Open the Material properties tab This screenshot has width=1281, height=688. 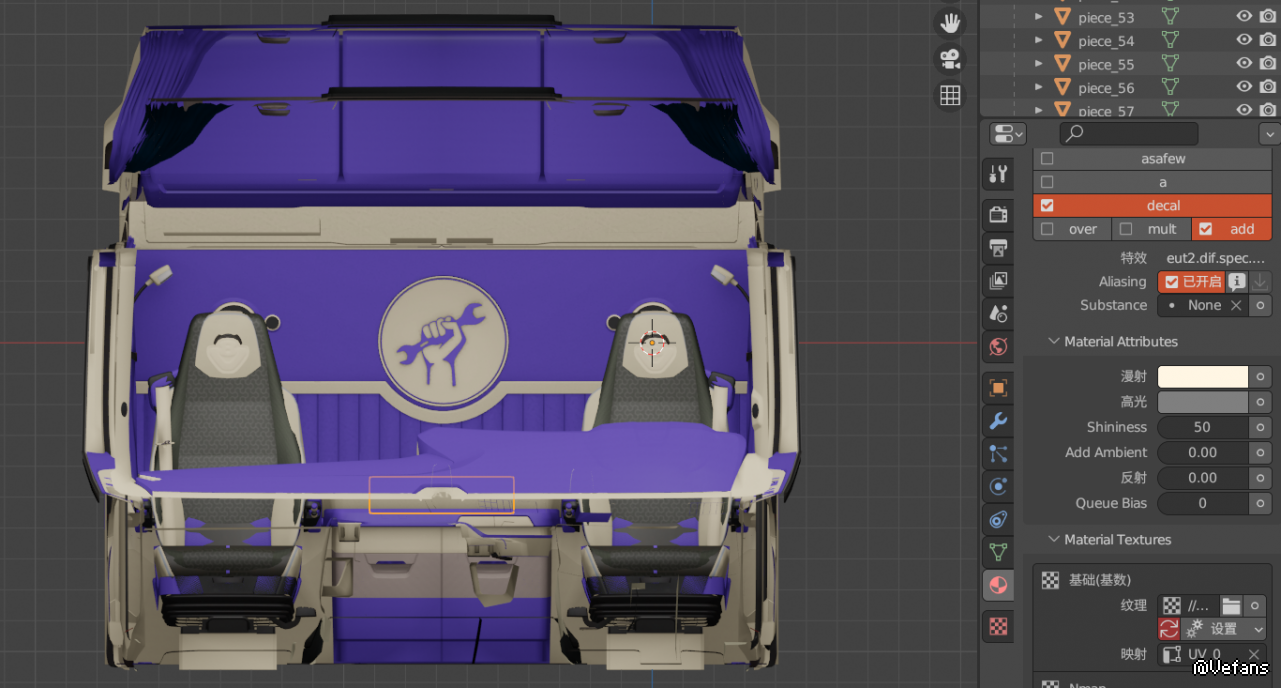click(x=997, y=585)
